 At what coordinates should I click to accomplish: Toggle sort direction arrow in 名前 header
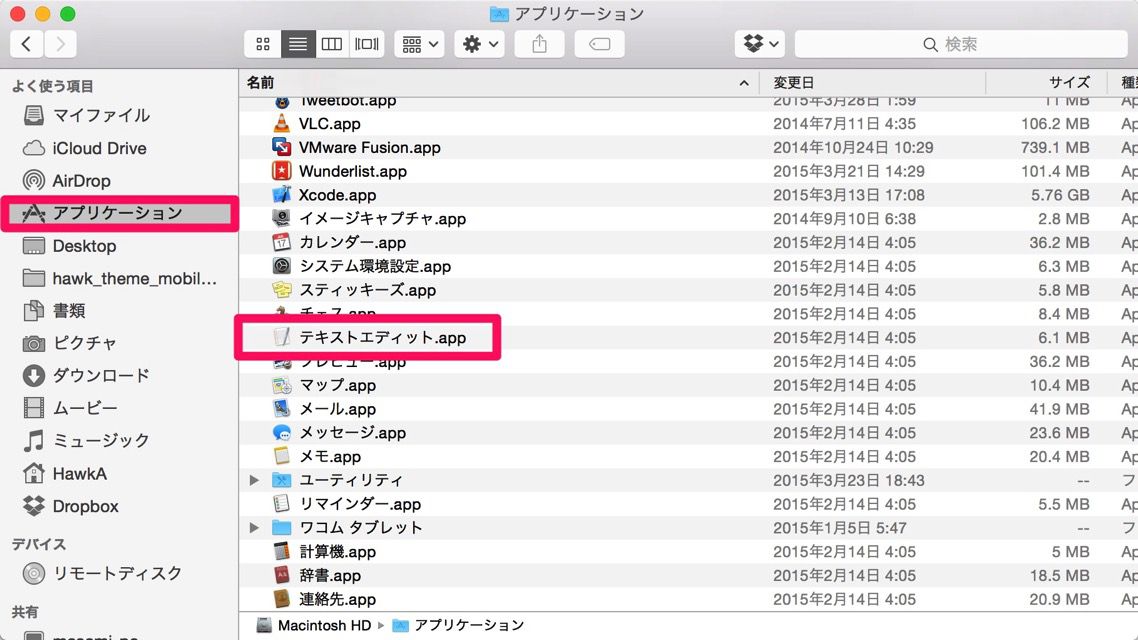(x=744, y=83)
